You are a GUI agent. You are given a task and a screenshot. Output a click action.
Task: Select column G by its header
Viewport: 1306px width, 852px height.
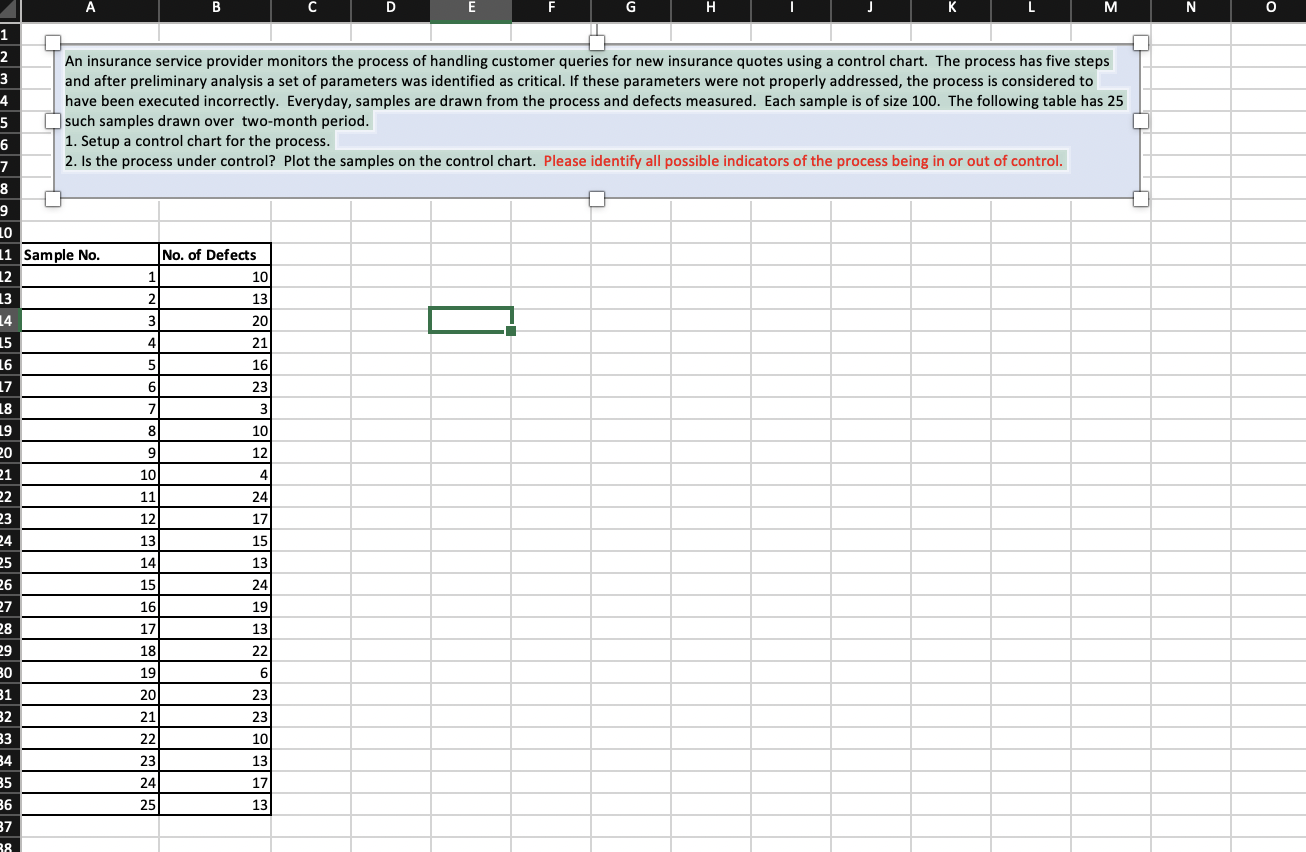click(630, 10)
